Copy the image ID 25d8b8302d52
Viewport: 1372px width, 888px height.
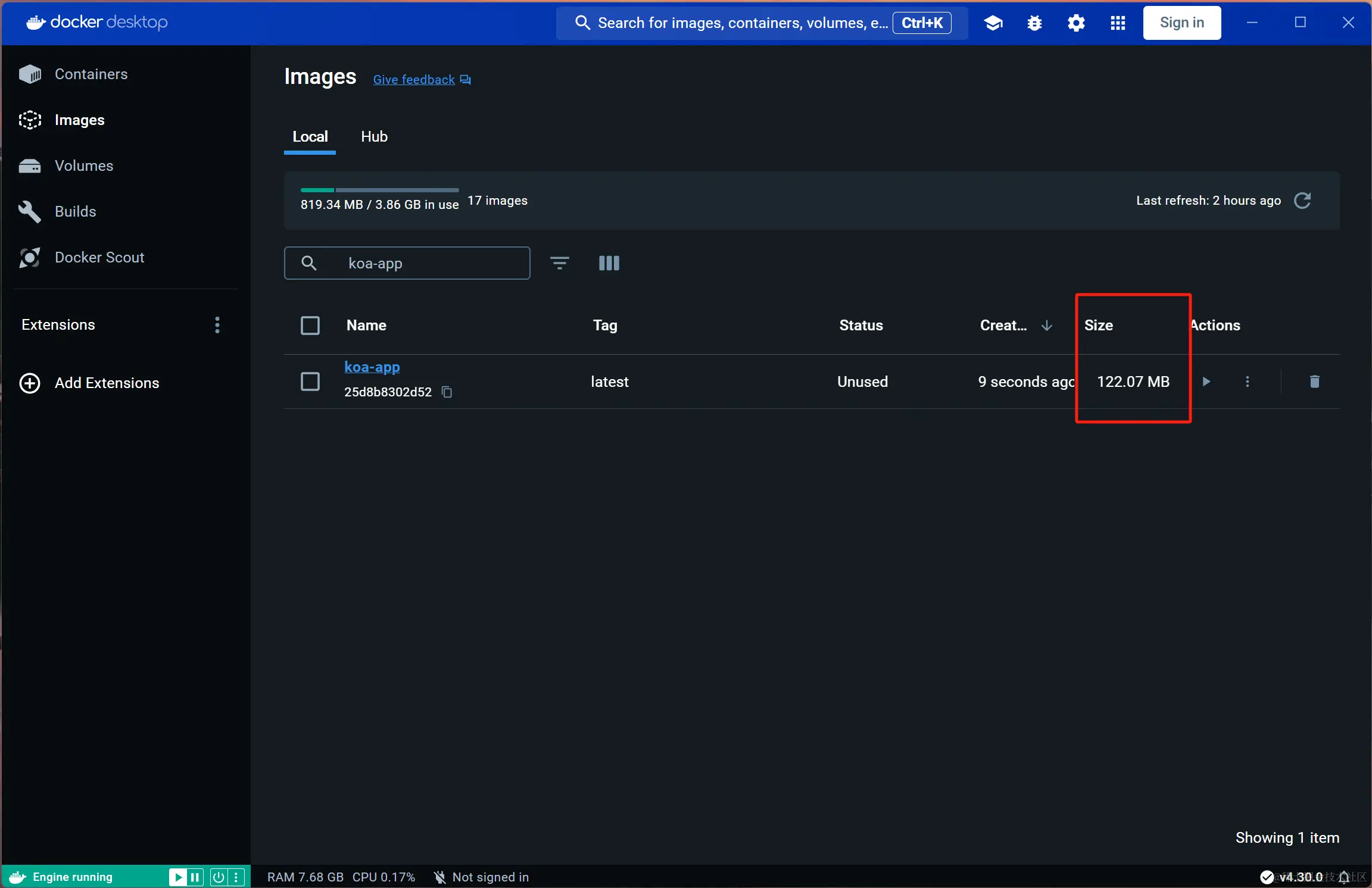[447, 392]
